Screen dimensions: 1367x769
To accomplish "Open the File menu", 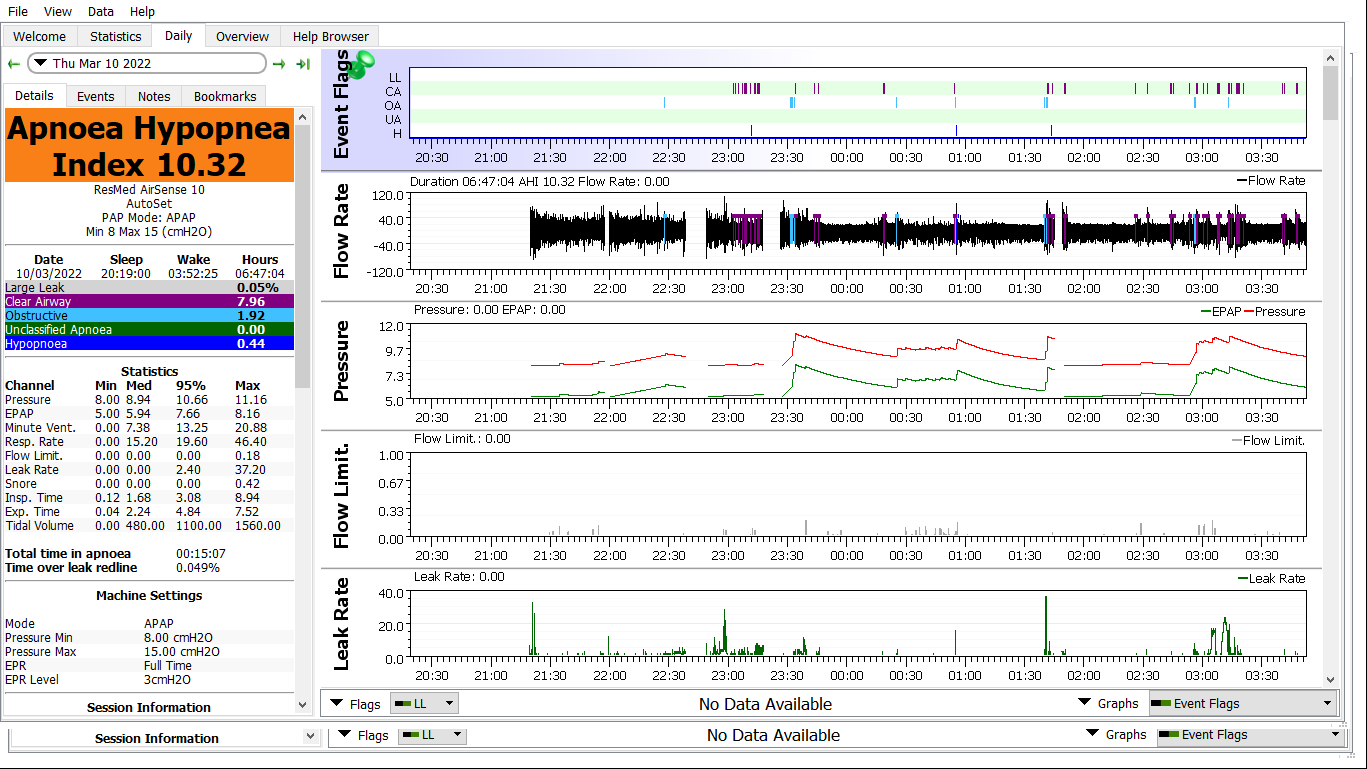I will (18, 12).
